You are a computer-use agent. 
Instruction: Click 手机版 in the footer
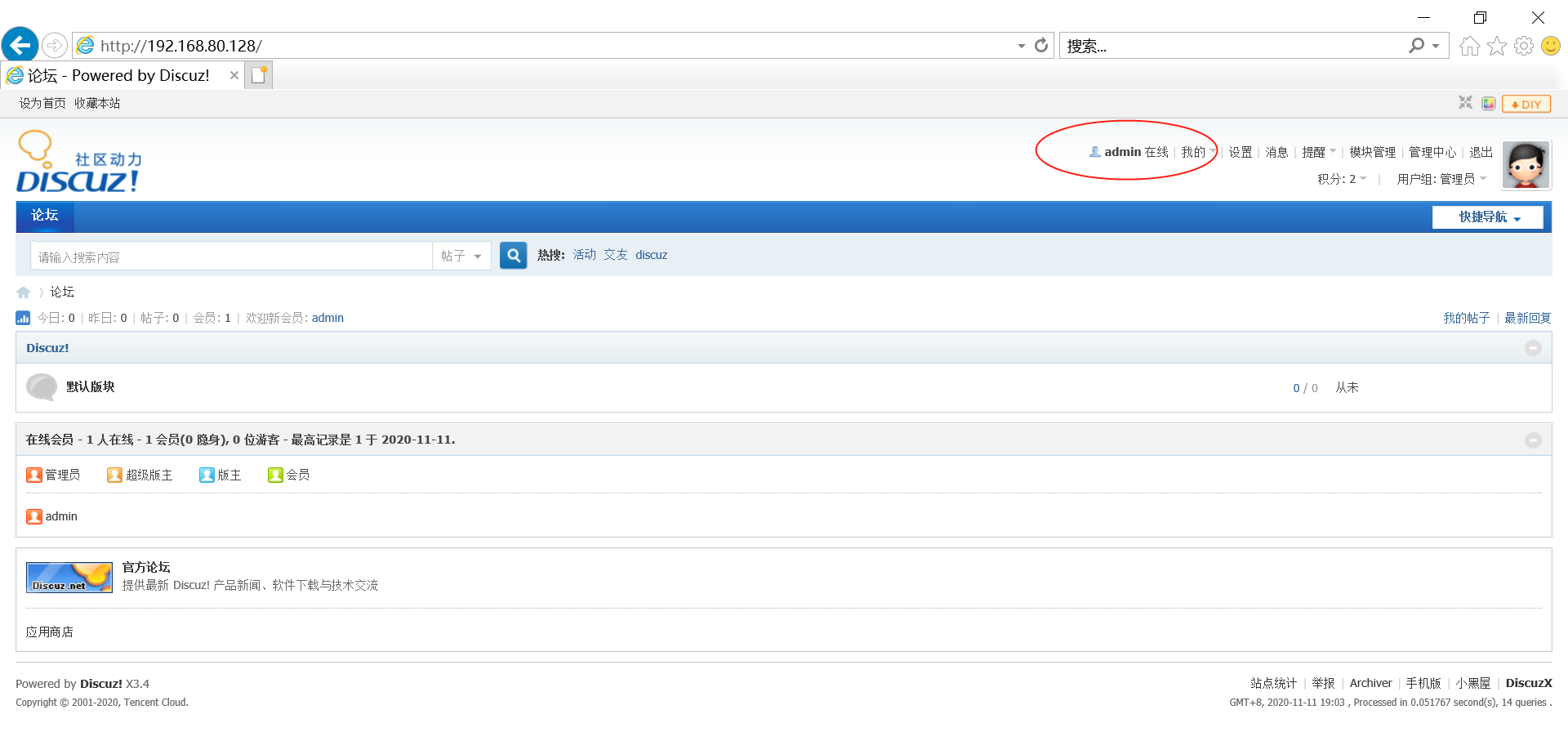[x=1423, y=683]
